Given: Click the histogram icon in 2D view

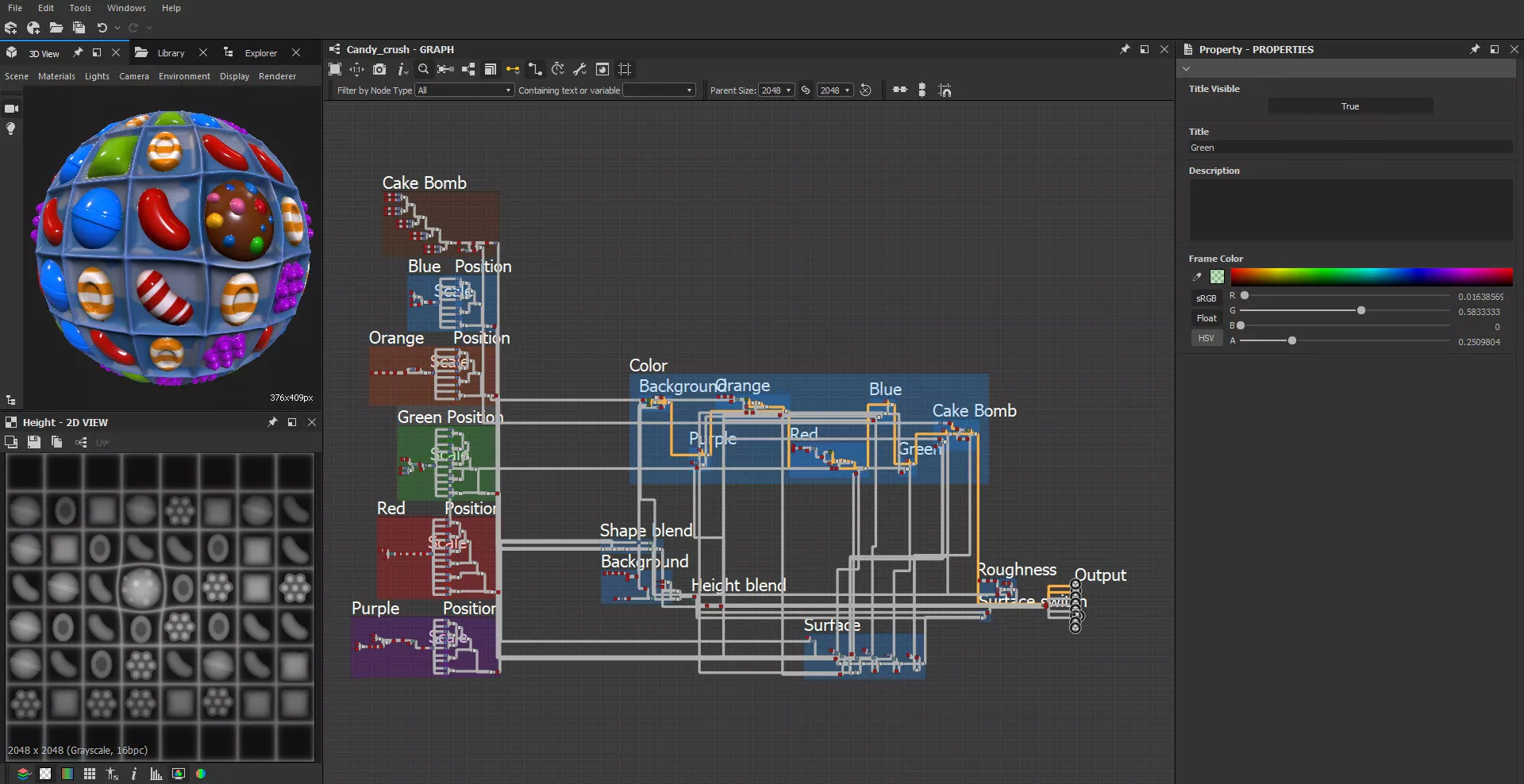Looking at the screenshot, I should [156, 774].
